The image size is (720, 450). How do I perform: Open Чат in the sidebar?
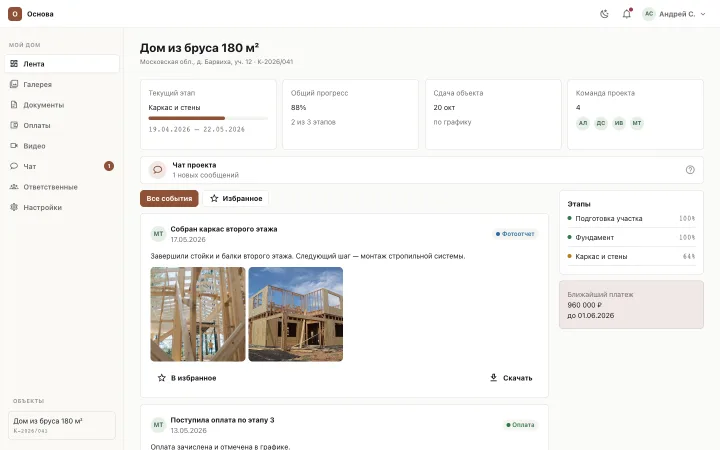(x=62, y=166)
